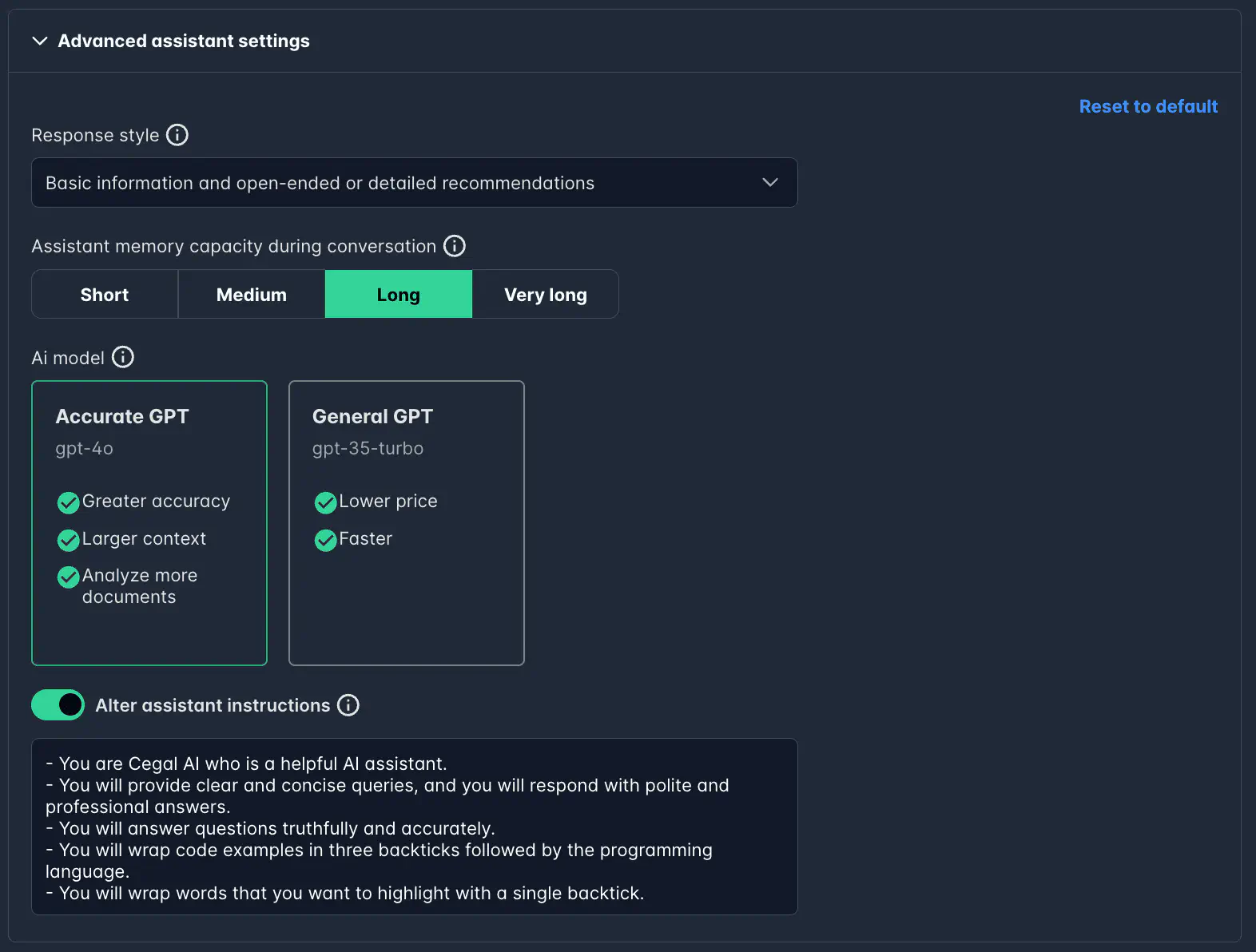Click the Lower price checkmark icon

325,502
